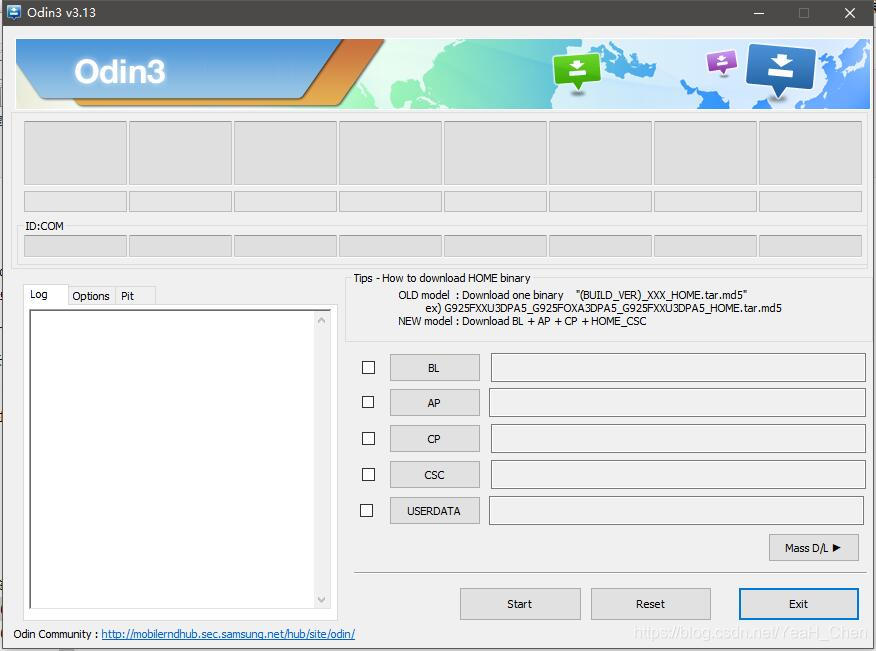The height and width of the screenshot is (651, 876).
Task: Switch to the Pit tab
Action: [x=134, y=296]
